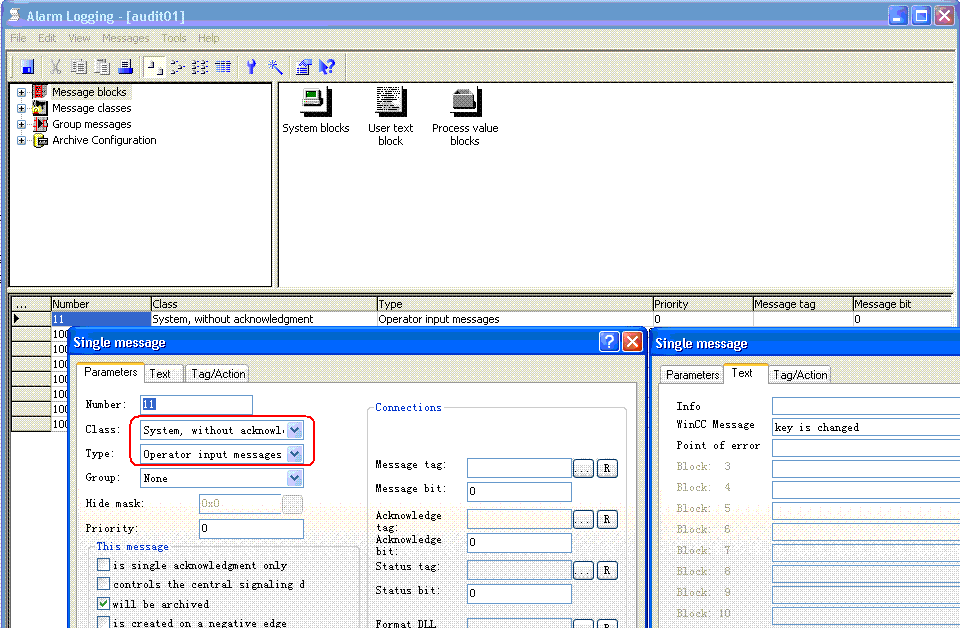Check 'is single acknowledgment only' checkbox

[103, 564]
